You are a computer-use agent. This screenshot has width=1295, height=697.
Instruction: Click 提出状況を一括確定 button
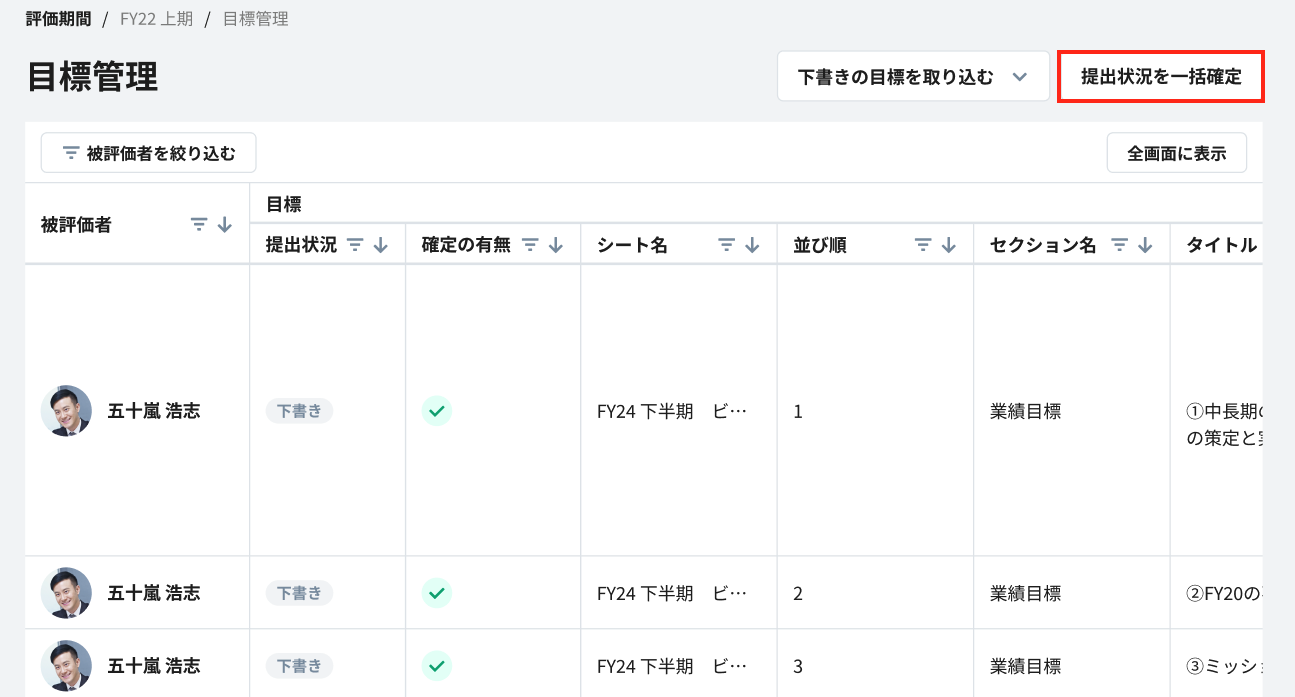click(1161, 77)
